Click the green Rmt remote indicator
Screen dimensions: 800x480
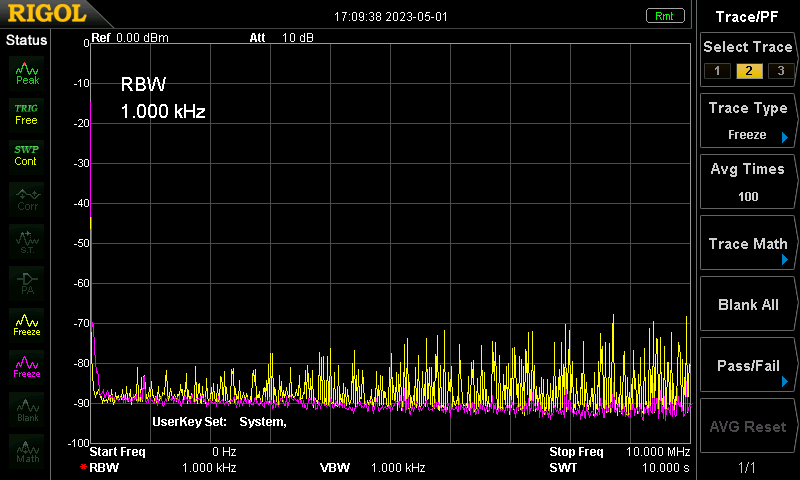tap(665, 16)
